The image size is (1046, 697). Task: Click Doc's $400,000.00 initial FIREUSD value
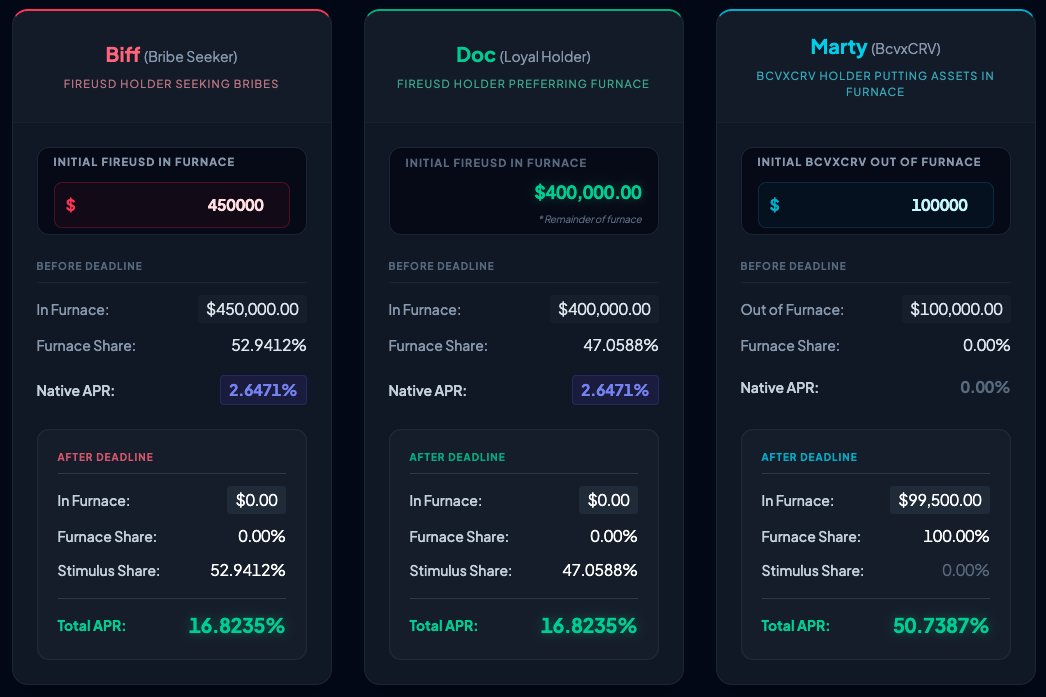[588, 193]
